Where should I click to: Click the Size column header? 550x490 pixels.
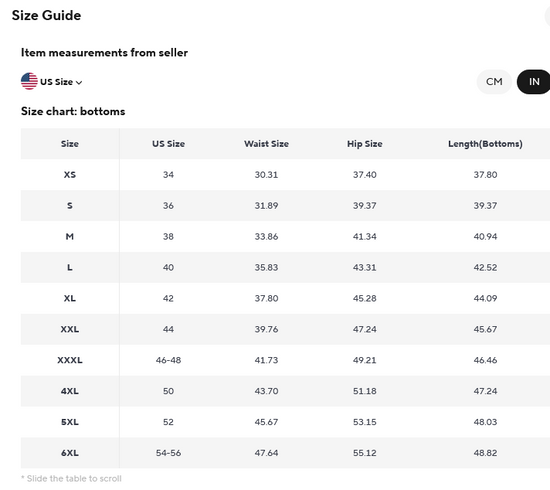tap(70, 144)
